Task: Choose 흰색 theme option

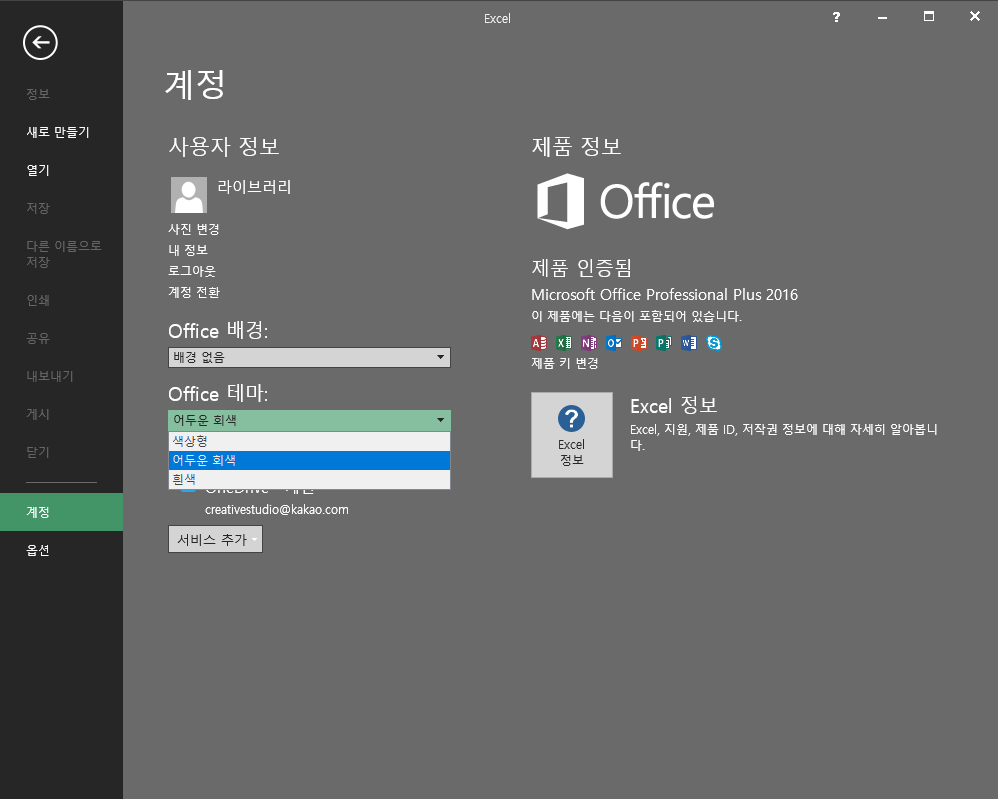Action: (309, 479)
